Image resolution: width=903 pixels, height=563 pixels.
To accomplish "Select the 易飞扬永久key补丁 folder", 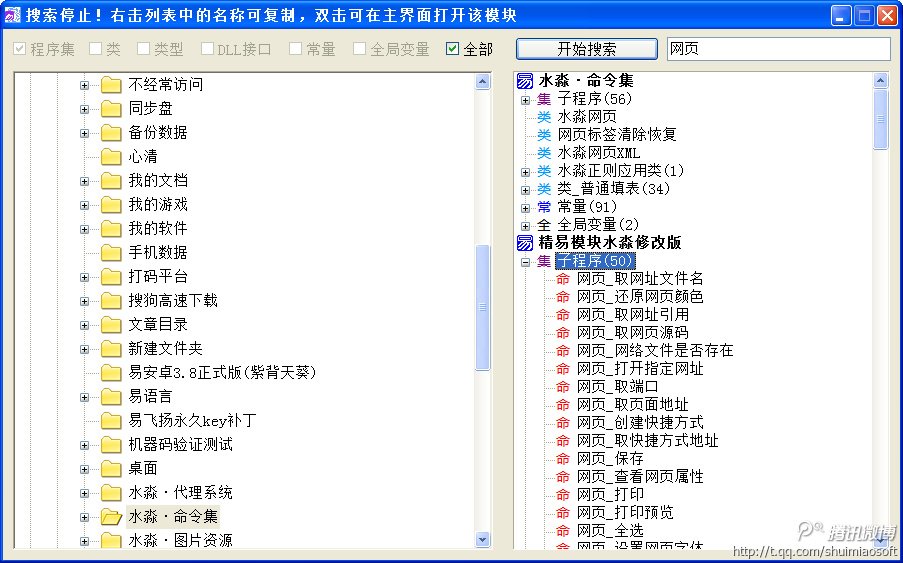I will [192, 421].
